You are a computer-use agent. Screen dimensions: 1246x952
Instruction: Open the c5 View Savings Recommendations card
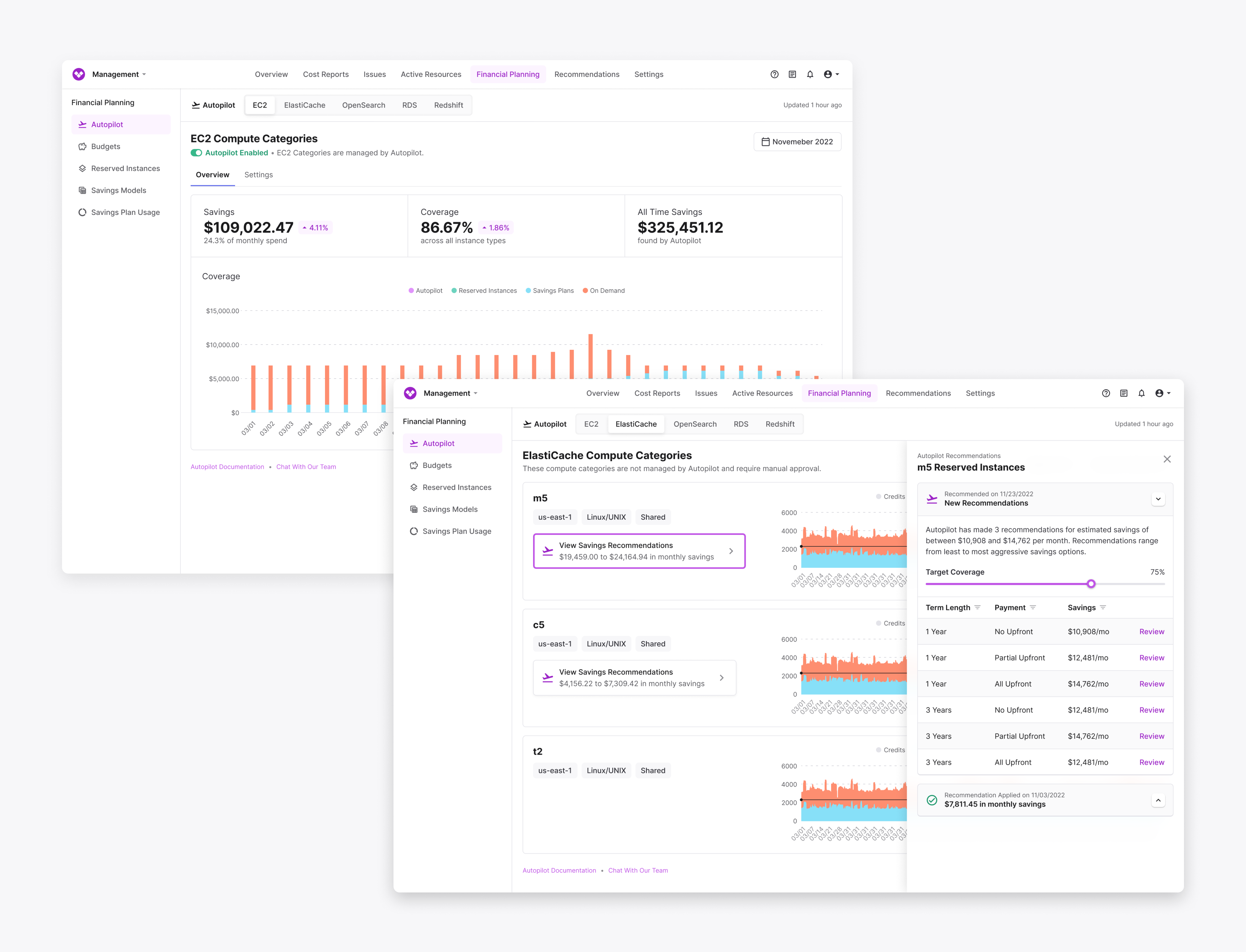[x=634, y=678]
